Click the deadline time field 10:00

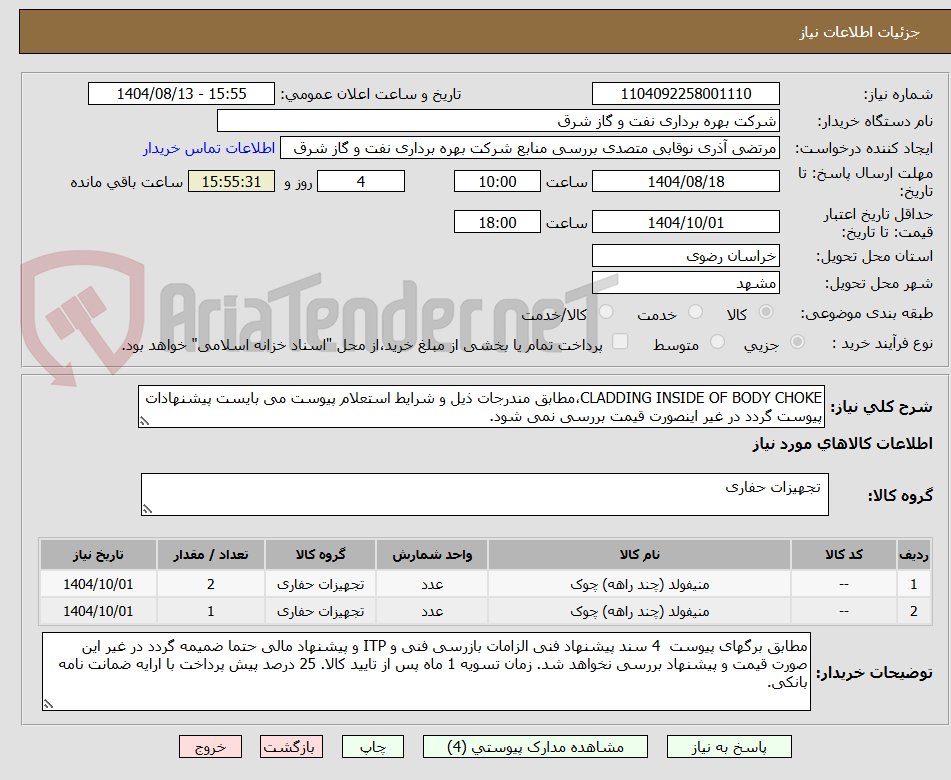pyautogui.click(x=497, y=181)
